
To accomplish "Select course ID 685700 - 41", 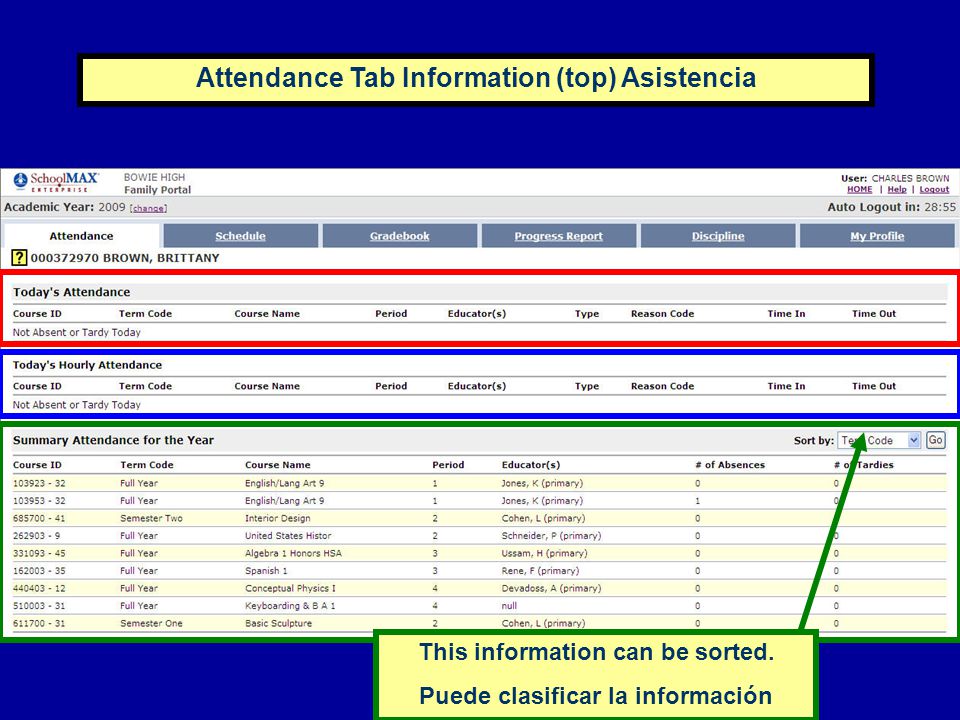I will (x=39, y=518).
